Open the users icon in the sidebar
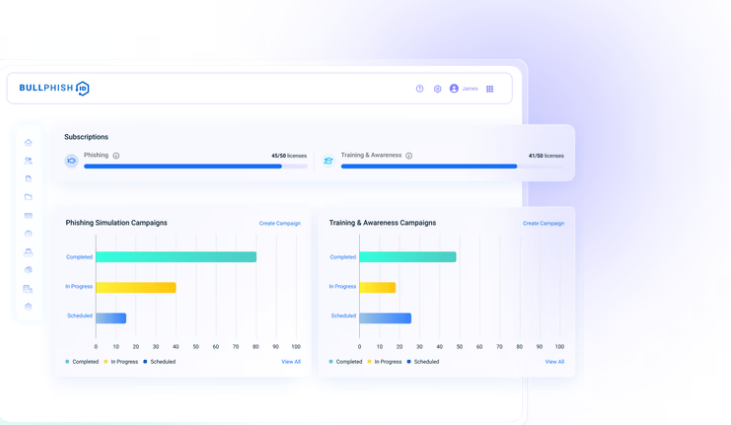 pos(28,160)
